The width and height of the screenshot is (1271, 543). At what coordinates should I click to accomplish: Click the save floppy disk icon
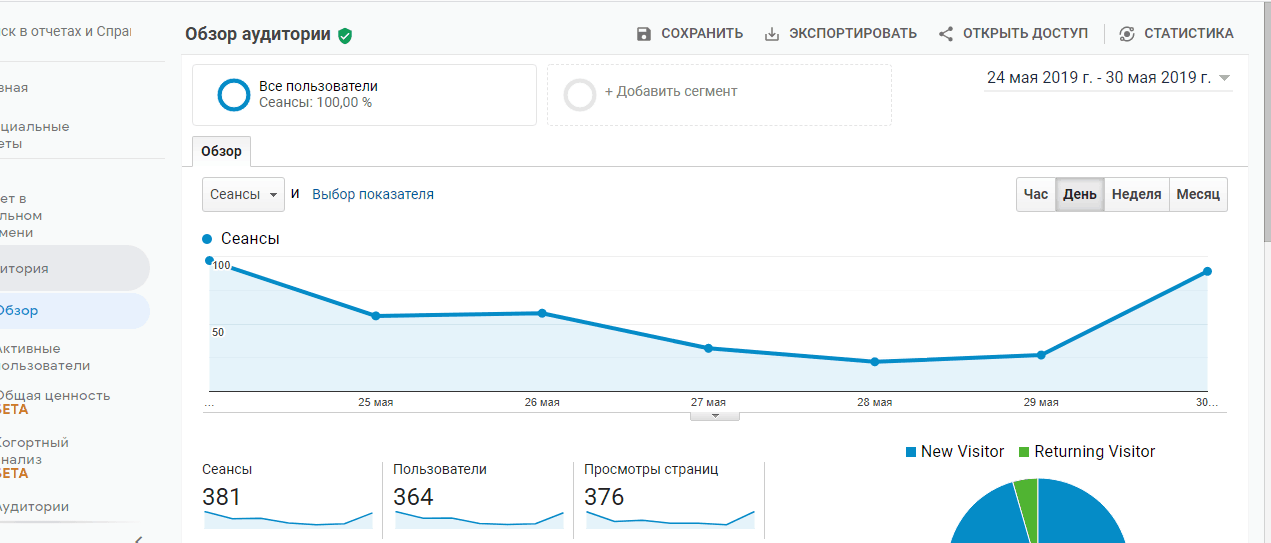click(x=644, y=34)
